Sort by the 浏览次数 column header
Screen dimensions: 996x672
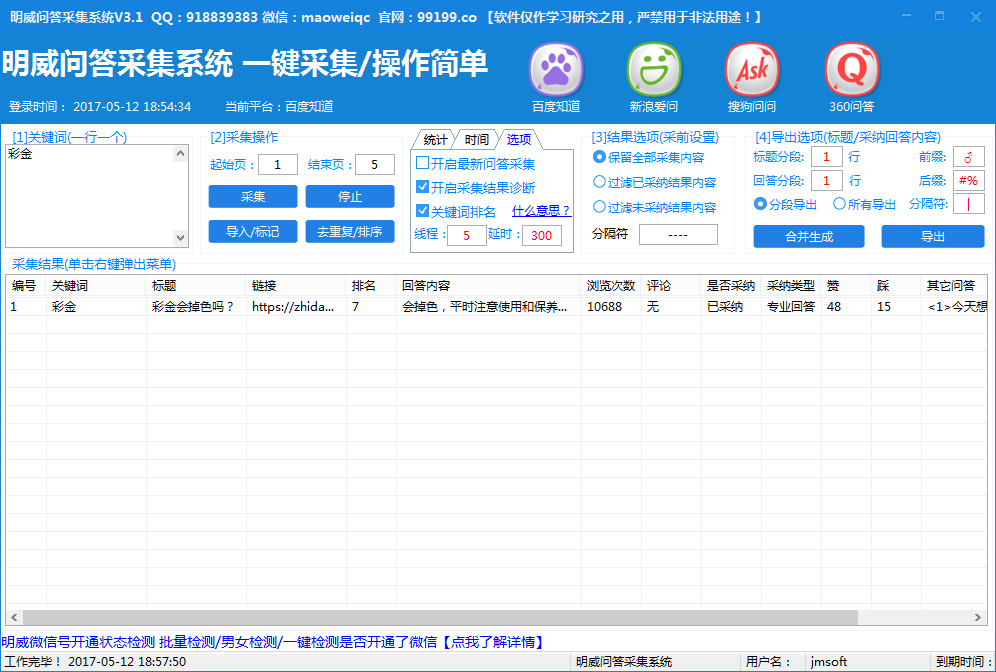(611, 286)
